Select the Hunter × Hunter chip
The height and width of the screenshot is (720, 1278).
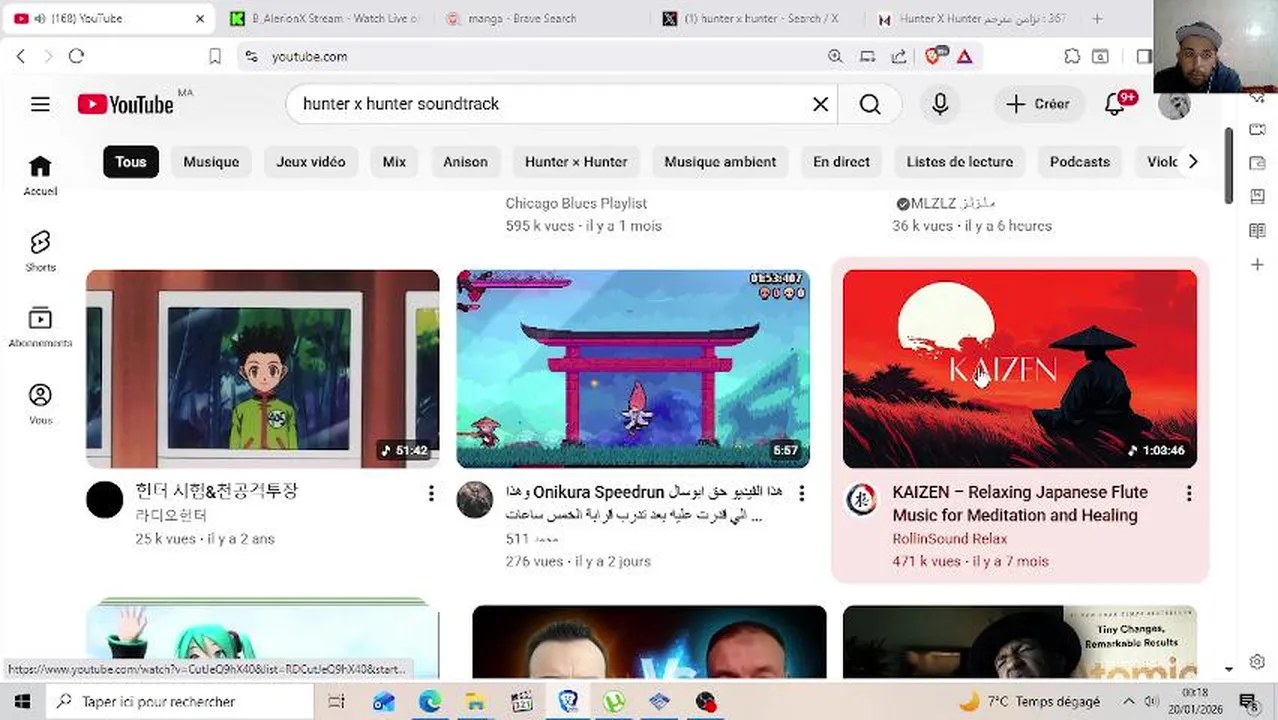[x=576, y=162]
